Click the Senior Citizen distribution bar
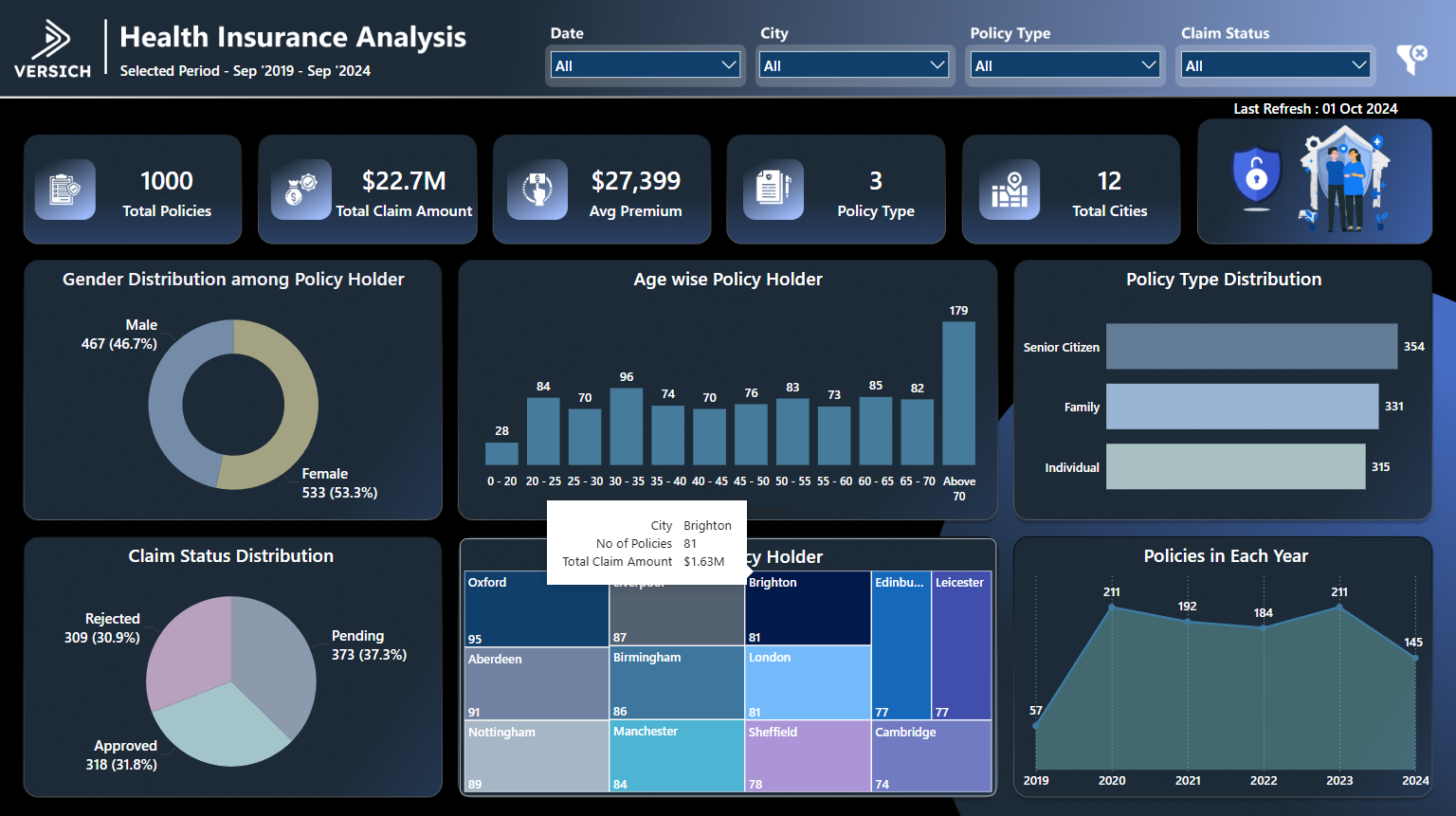 [1251, 346]
